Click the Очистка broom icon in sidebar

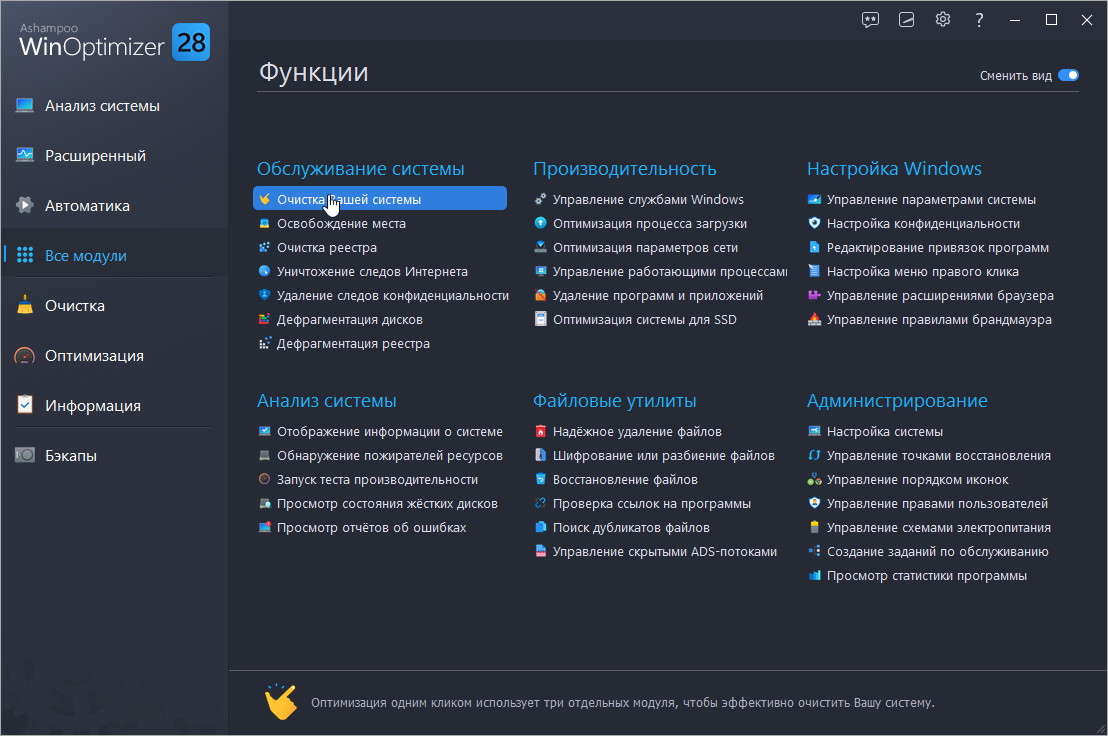point(25,305)
